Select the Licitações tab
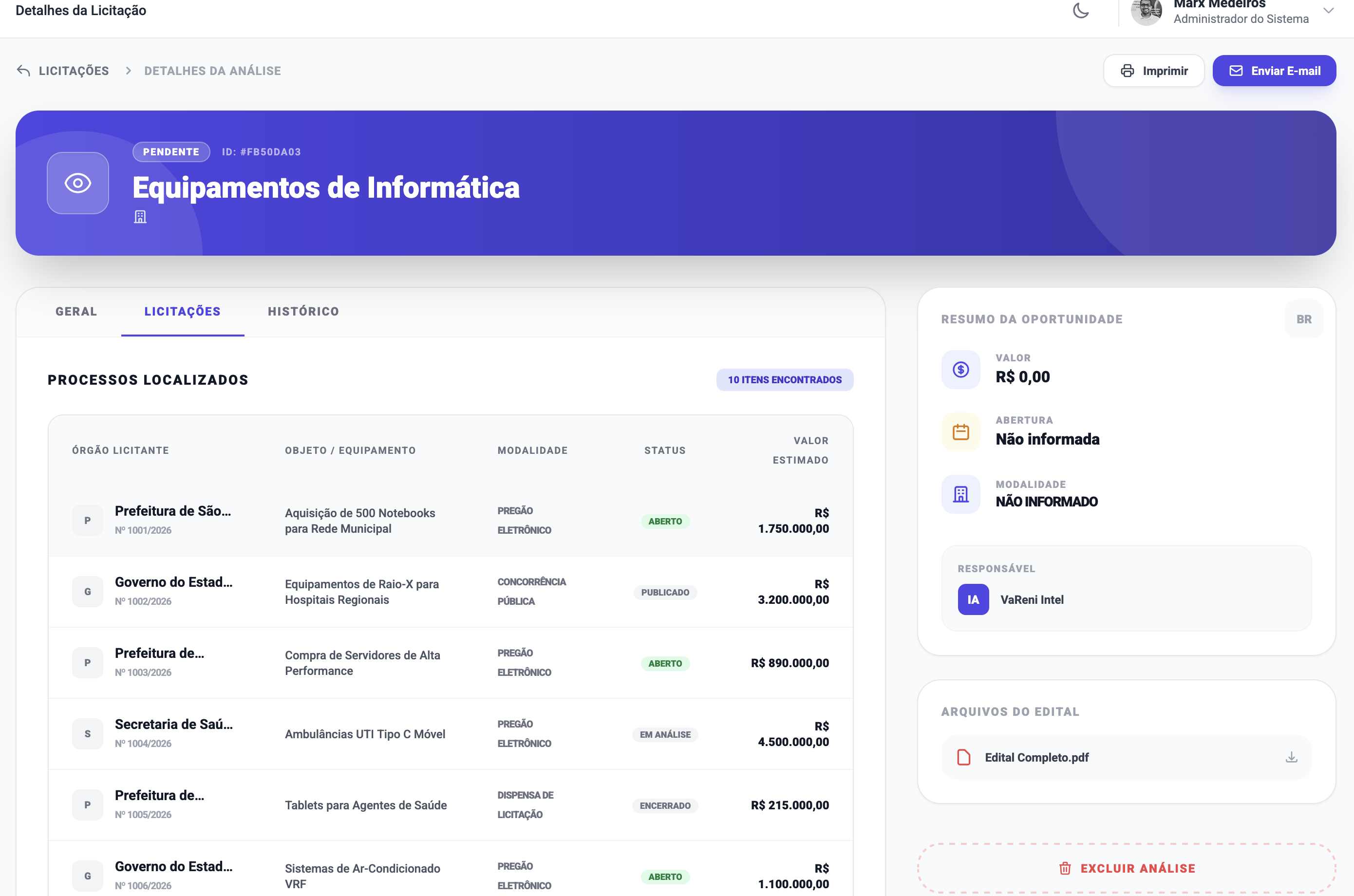Screen dimensions: 1354x896 pyautogui.click(x=182, y=312)
